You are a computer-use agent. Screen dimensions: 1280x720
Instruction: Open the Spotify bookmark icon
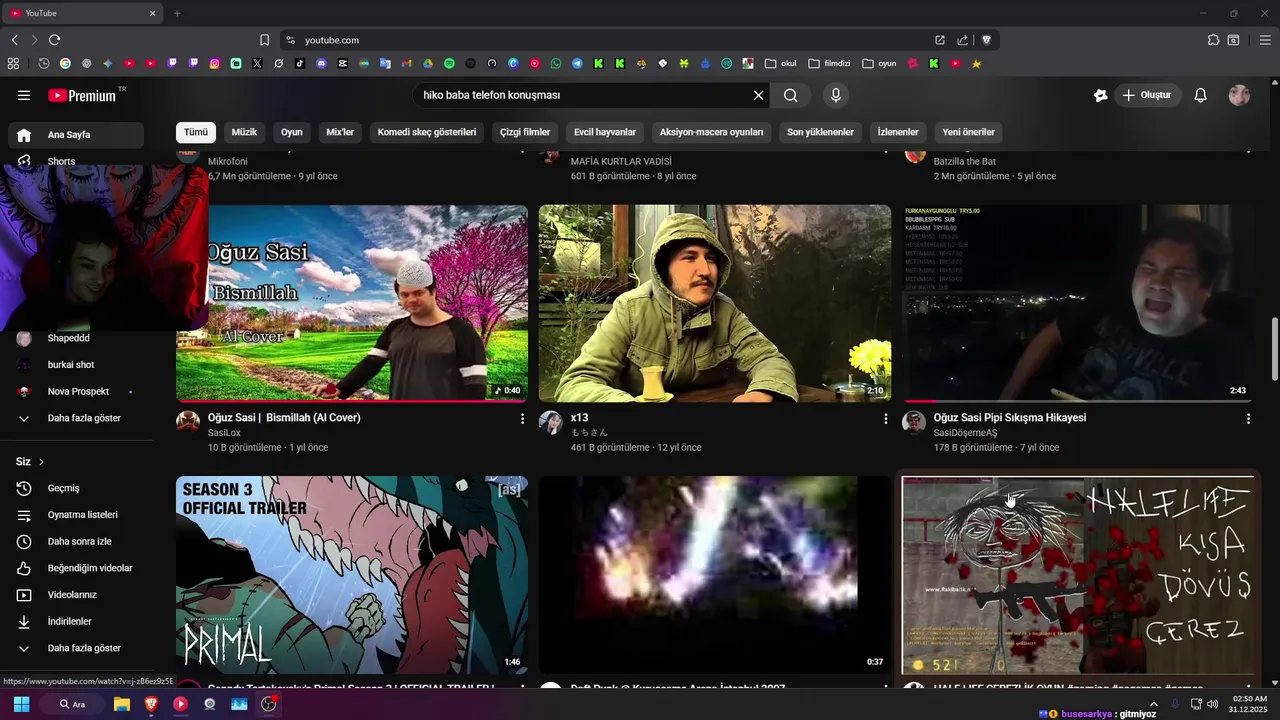[449, 63]
